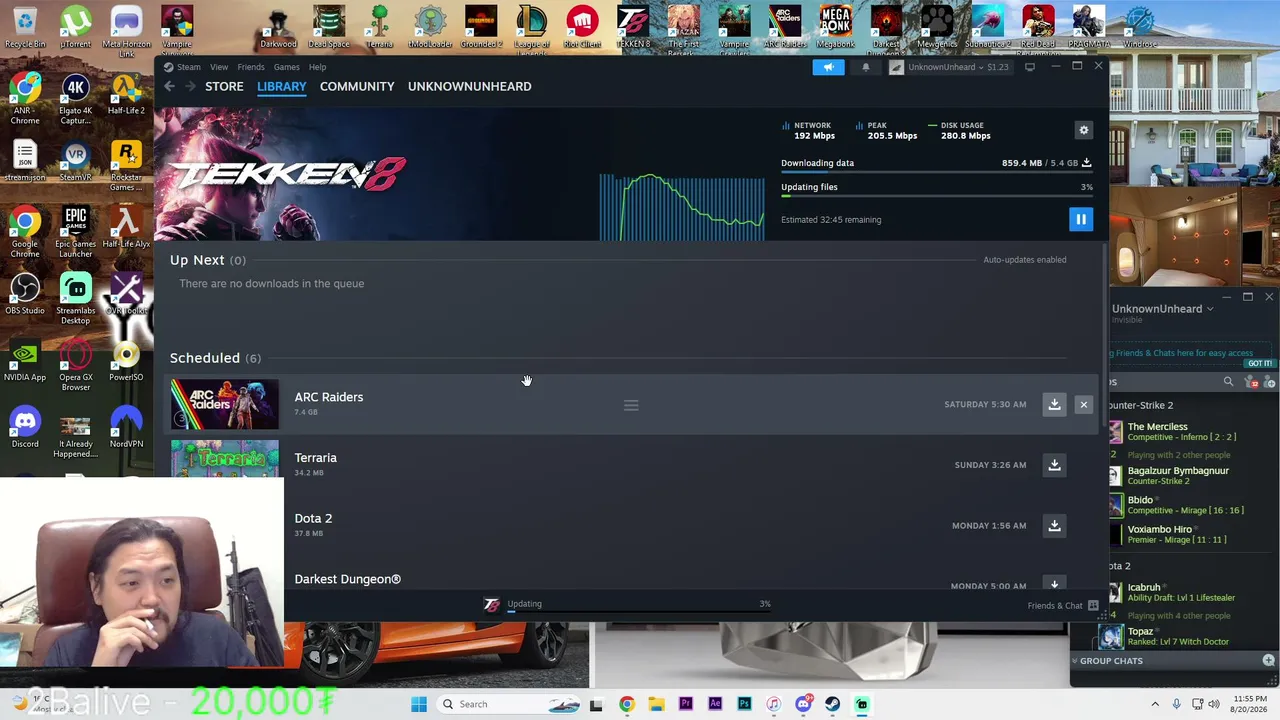Screen dimensions: 1280x720
Task: Switch to the Library tab
Action: click(x=282, y=86)
